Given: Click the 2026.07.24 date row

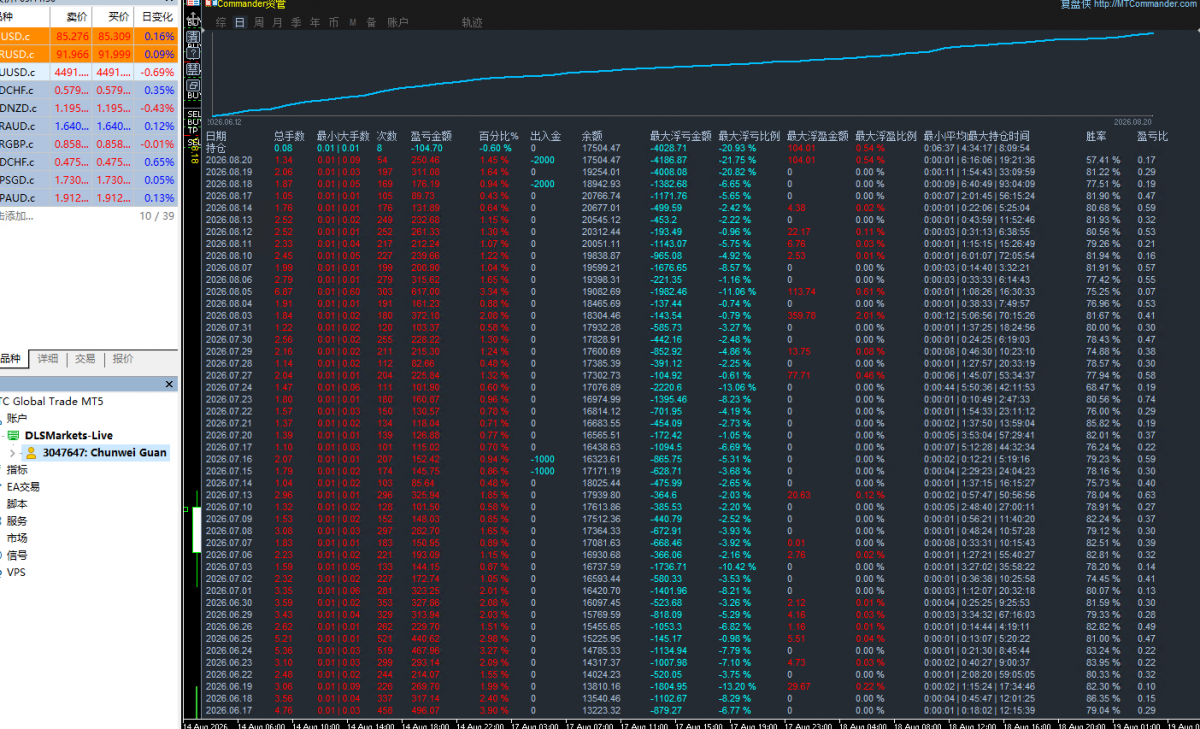Looking at the screenshot, I should (x=688, y=387).
